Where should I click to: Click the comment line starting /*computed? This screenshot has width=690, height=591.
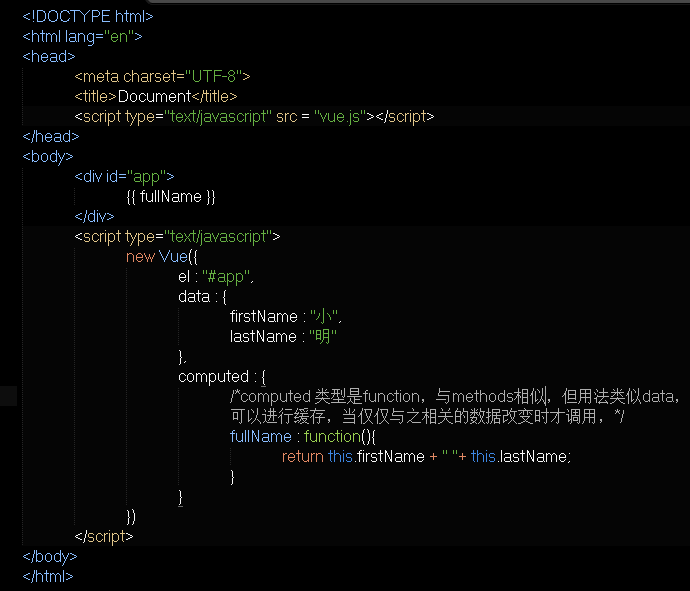click(x=455, y=397)
